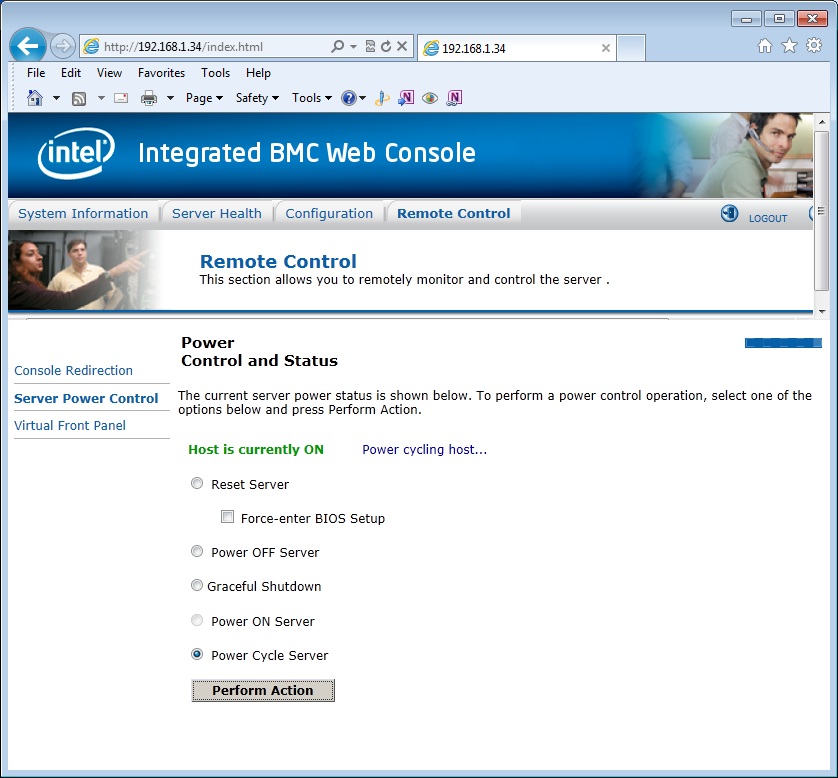Image resolution: width=838 pixels, height=778 pixels.
Task: Open the Help menu
Action: pos(258,73)
